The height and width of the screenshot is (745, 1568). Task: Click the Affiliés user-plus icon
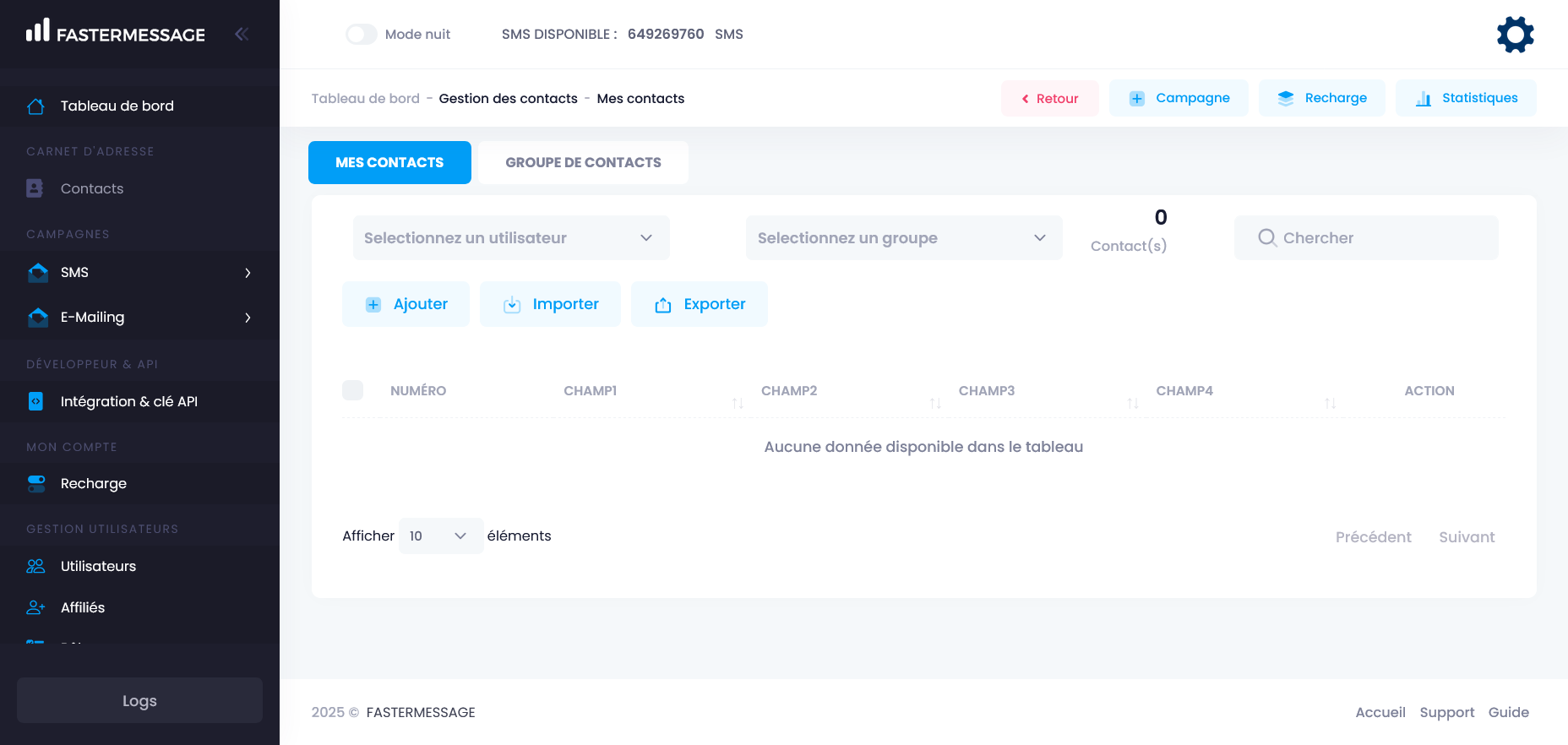coord(35,607)
